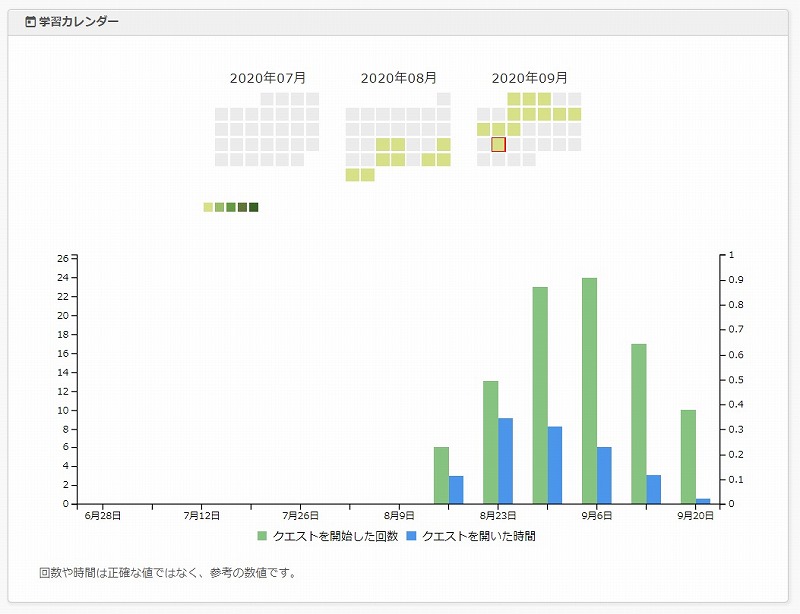This screenshot has width=800, height=614.
Task: Pick the darkest green legend swatch
Action: point(254,207)
